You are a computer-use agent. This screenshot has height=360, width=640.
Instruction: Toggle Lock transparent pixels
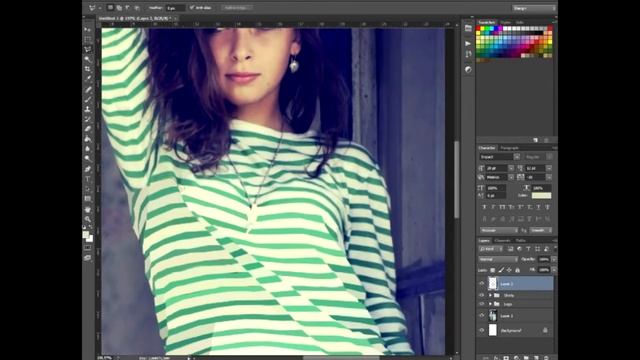pos(493,270)
